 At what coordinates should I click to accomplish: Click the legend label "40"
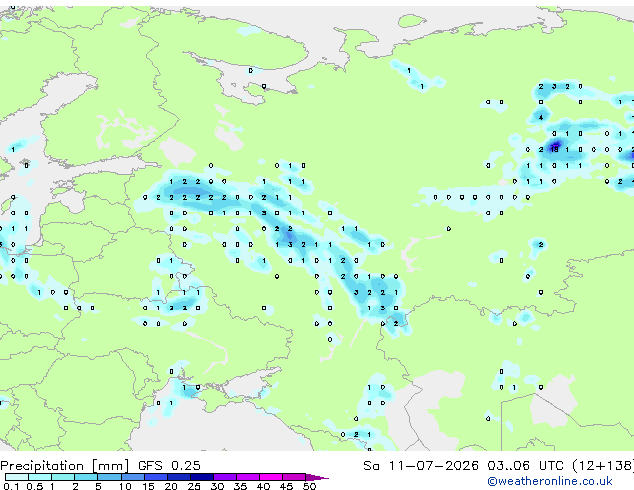click(x=264, y=486)
